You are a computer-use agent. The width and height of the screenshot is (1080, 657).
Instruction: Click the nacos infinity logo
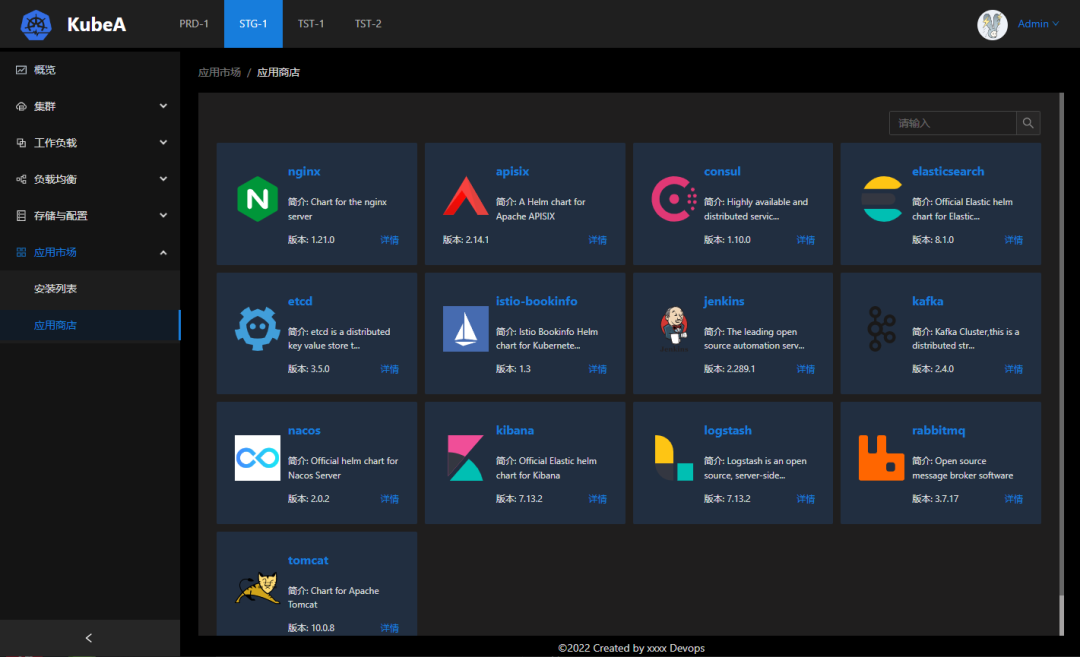(258, 458)
